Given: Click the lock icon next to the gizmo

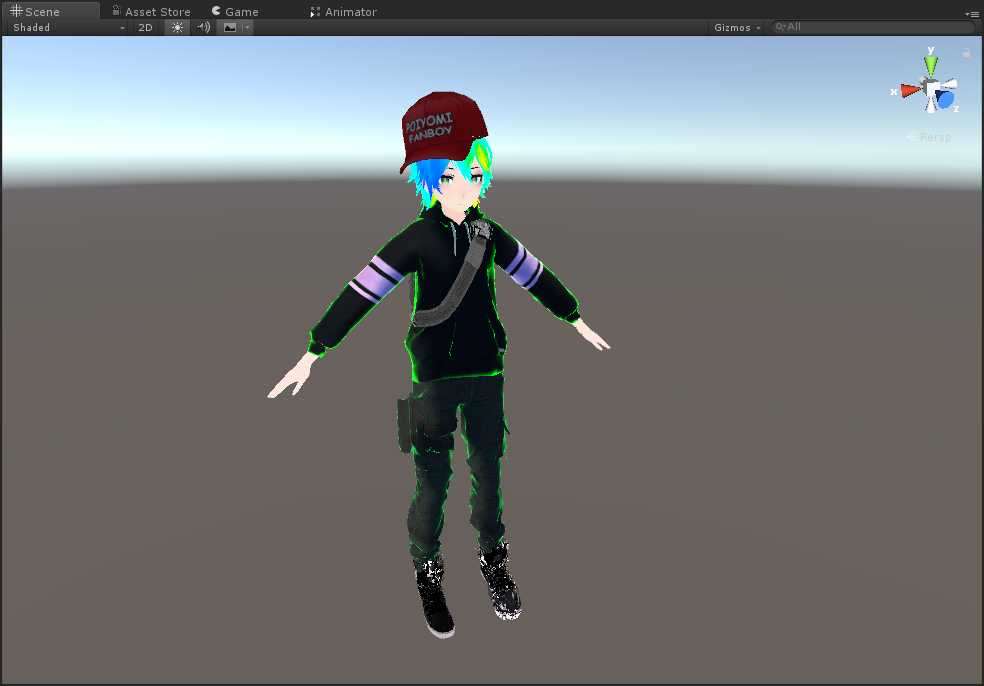Looking at the screenshot, I should (x=966, y=55).
